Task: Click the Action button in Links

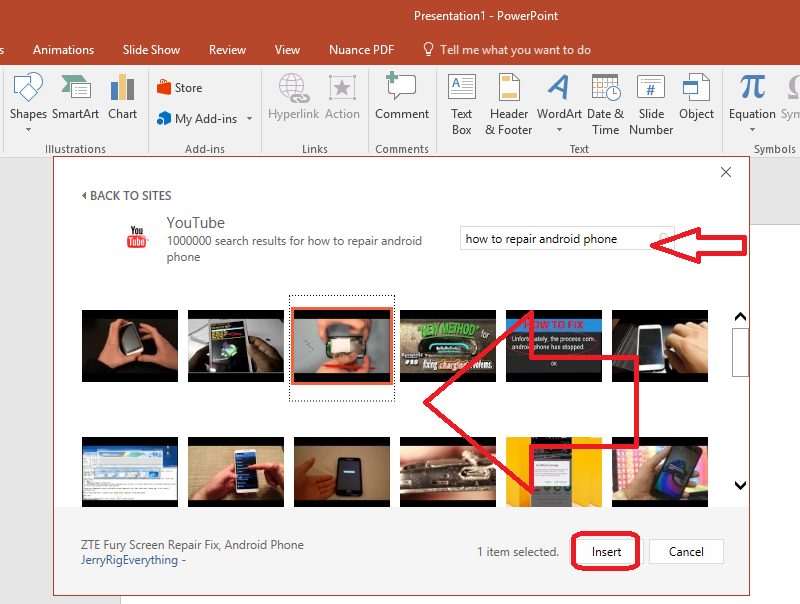Action: click(x=342, y=96)
